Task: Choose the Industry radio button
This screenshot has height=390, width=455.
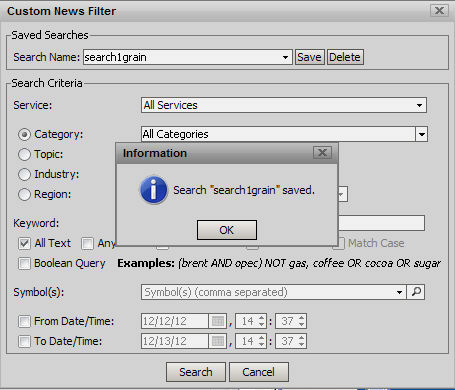Action: [x=24, y=174]
